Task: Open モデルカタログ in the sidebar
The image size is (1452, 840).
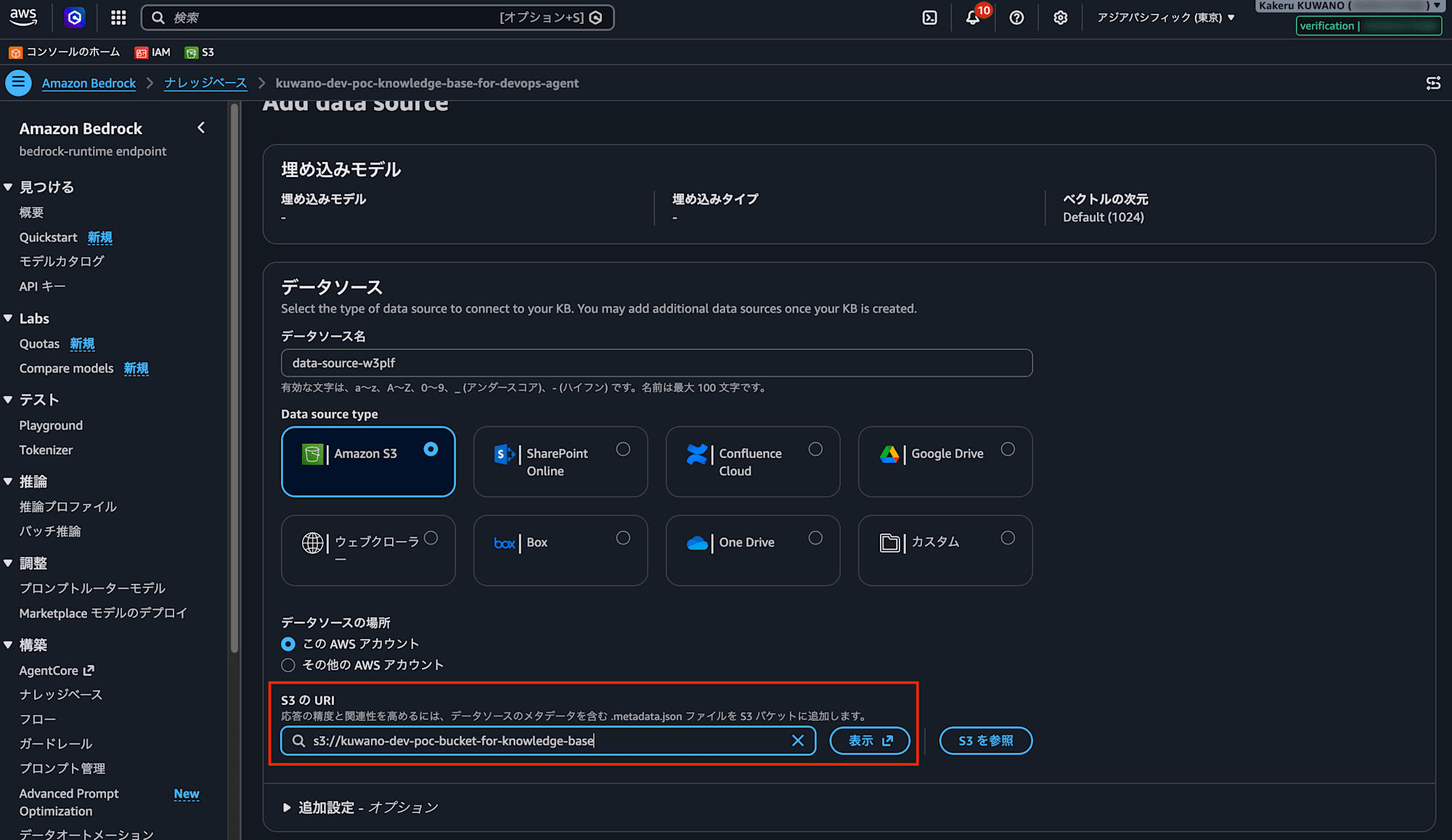Action: coord(62,261)
